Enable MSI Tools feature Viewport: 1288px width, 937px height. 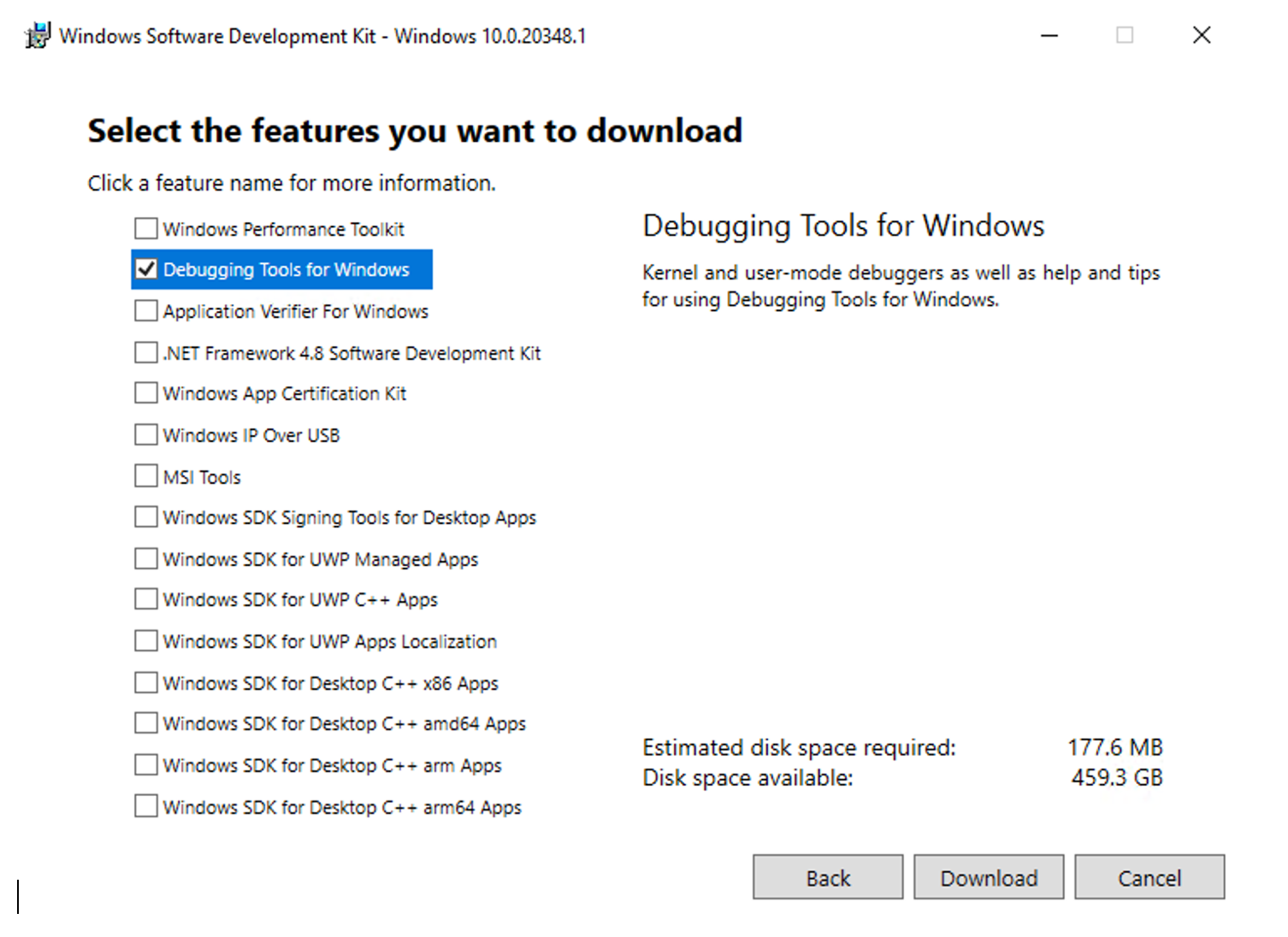click(x=145, y=475)
